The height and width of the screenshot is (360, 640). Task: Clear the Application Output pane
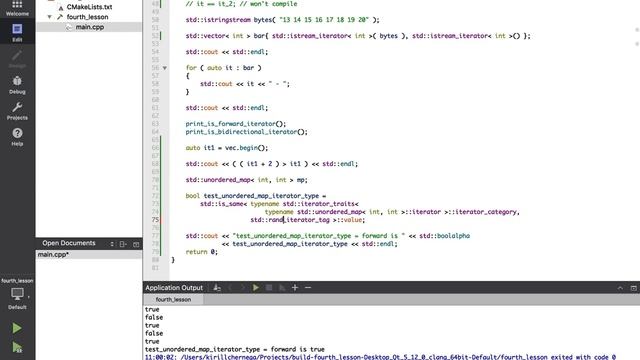[217, 288]
